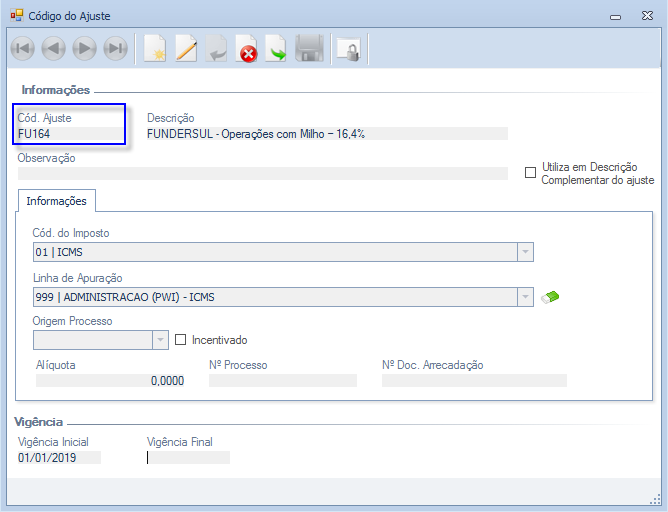Screen dimensions: 668x512
Task: Close the Código do Ajuste window
Action: coord(648,16)
